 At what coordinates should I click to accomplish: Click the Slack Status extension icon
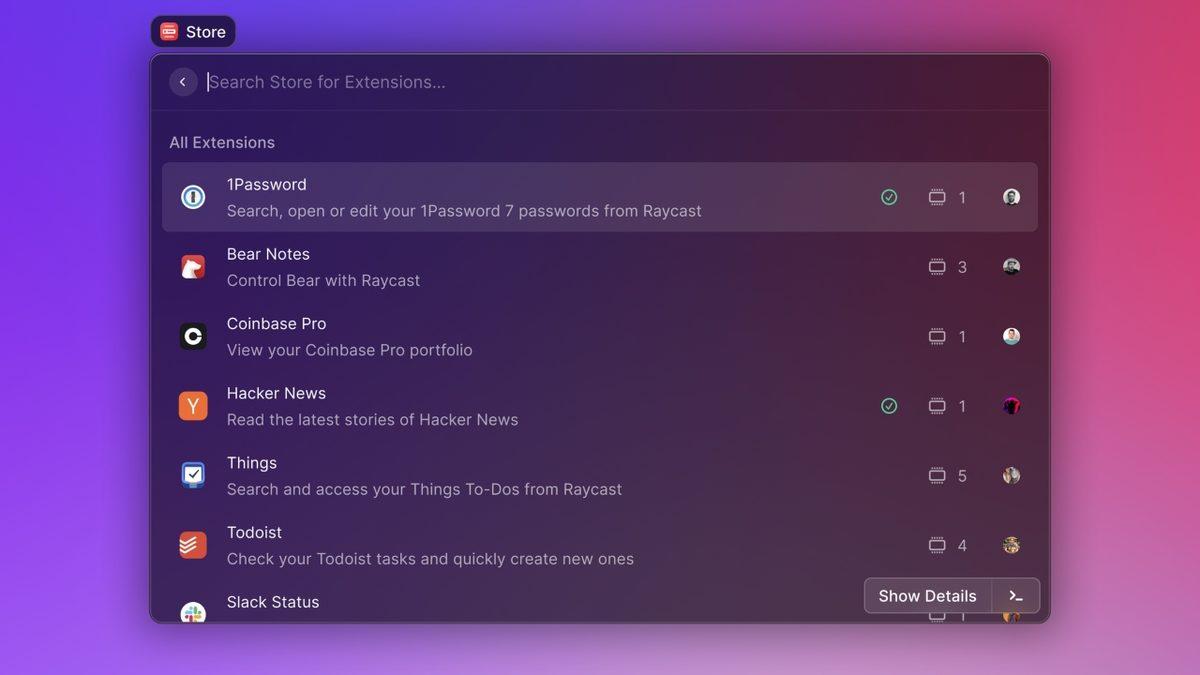tap(193, 611)
